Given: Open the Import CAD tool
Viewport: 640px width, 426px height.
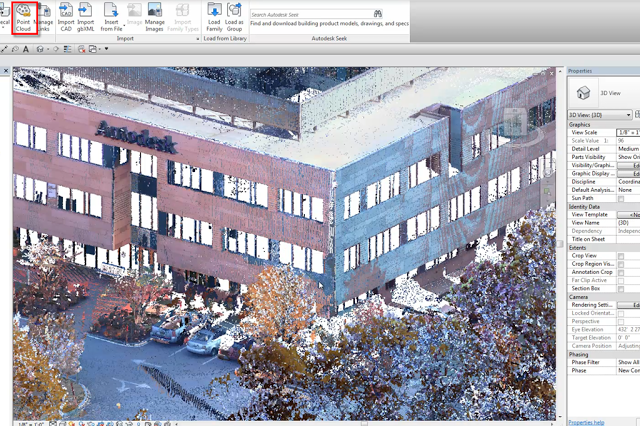Looking at the screenshot, I should pyautogui.click(x=66, y=18).
